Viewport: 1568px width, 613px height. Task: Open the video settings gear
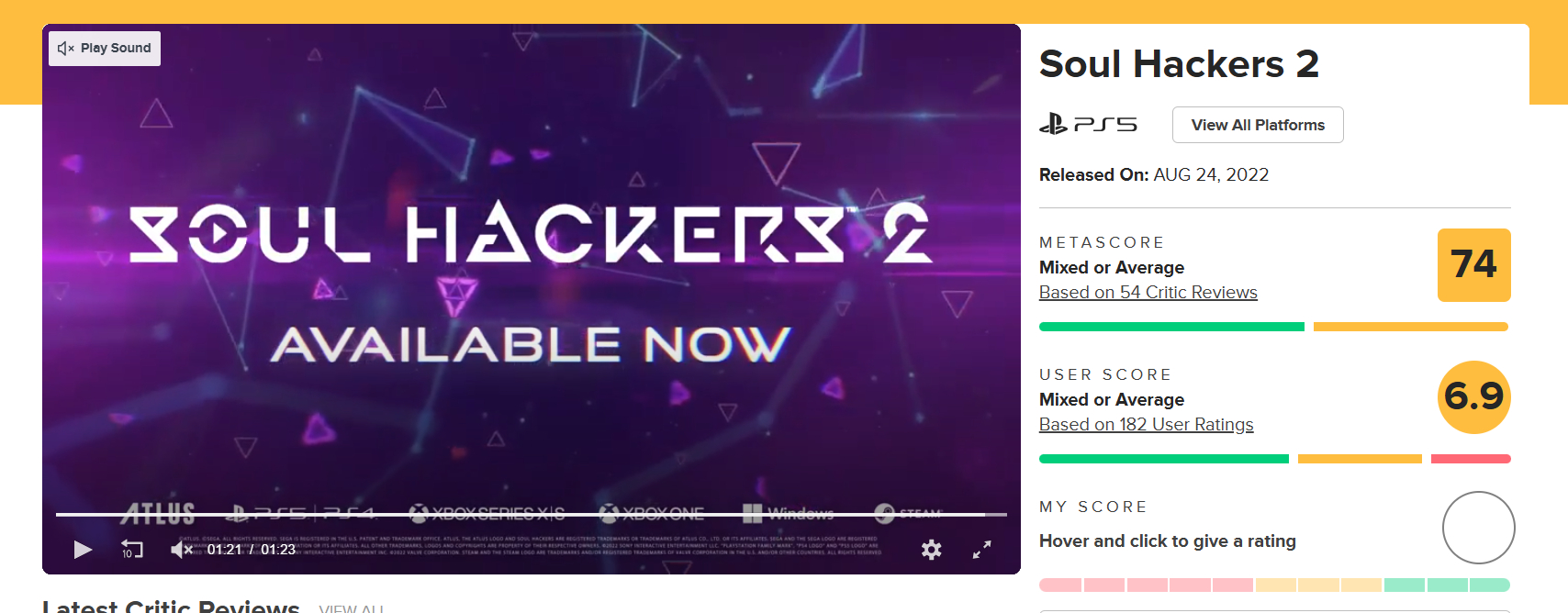pyautogui.click(x=931, y=550)
